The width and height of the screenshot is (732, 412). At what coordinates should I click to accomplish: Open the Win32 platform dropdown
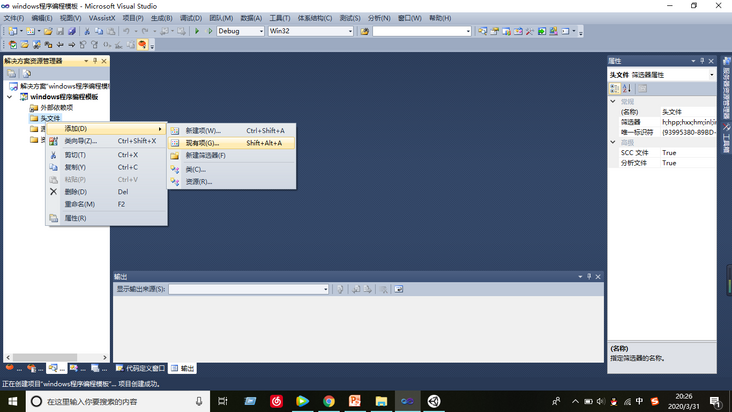350,31
